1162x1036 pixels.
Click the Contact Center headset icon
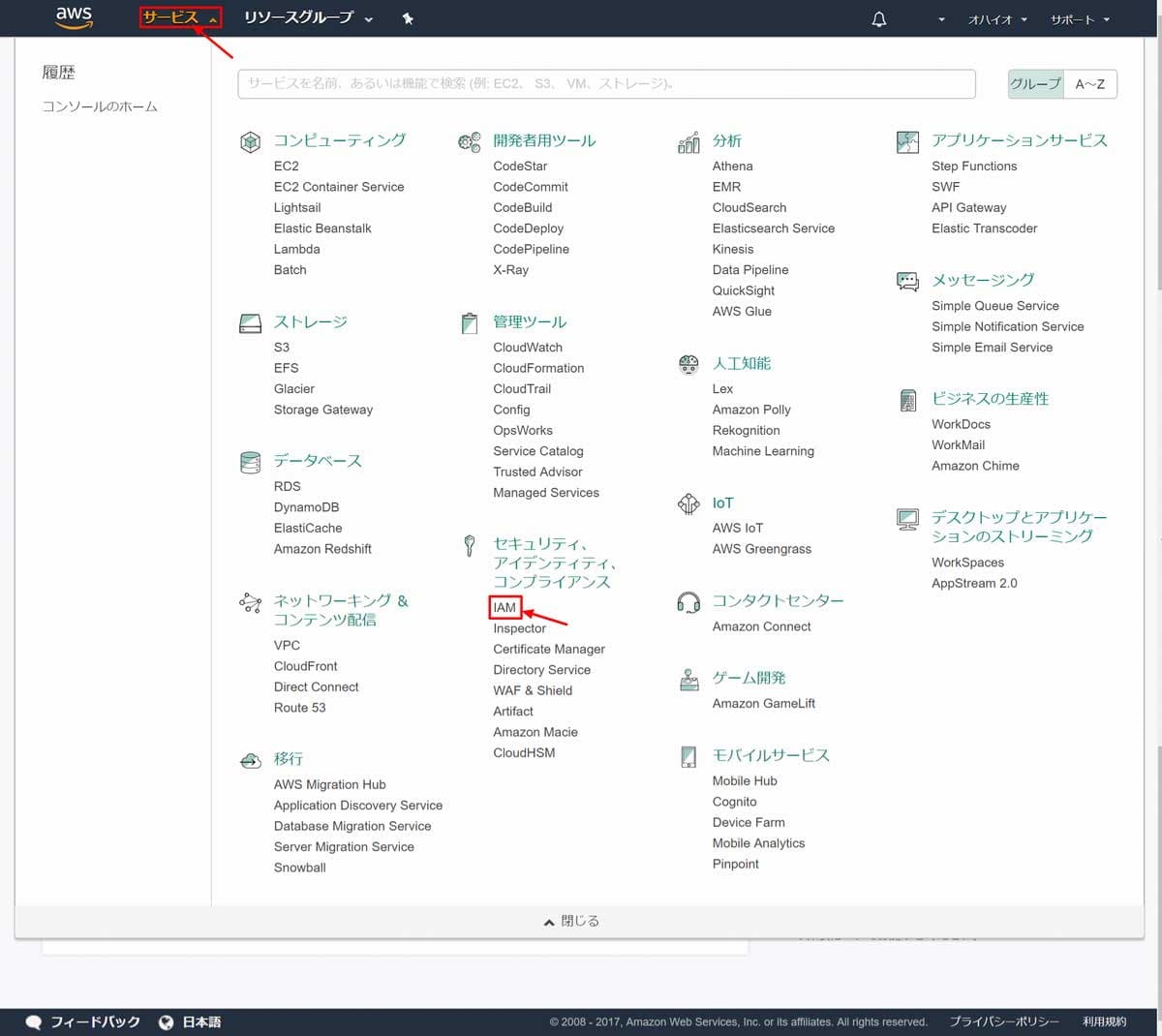coord(688,602)
